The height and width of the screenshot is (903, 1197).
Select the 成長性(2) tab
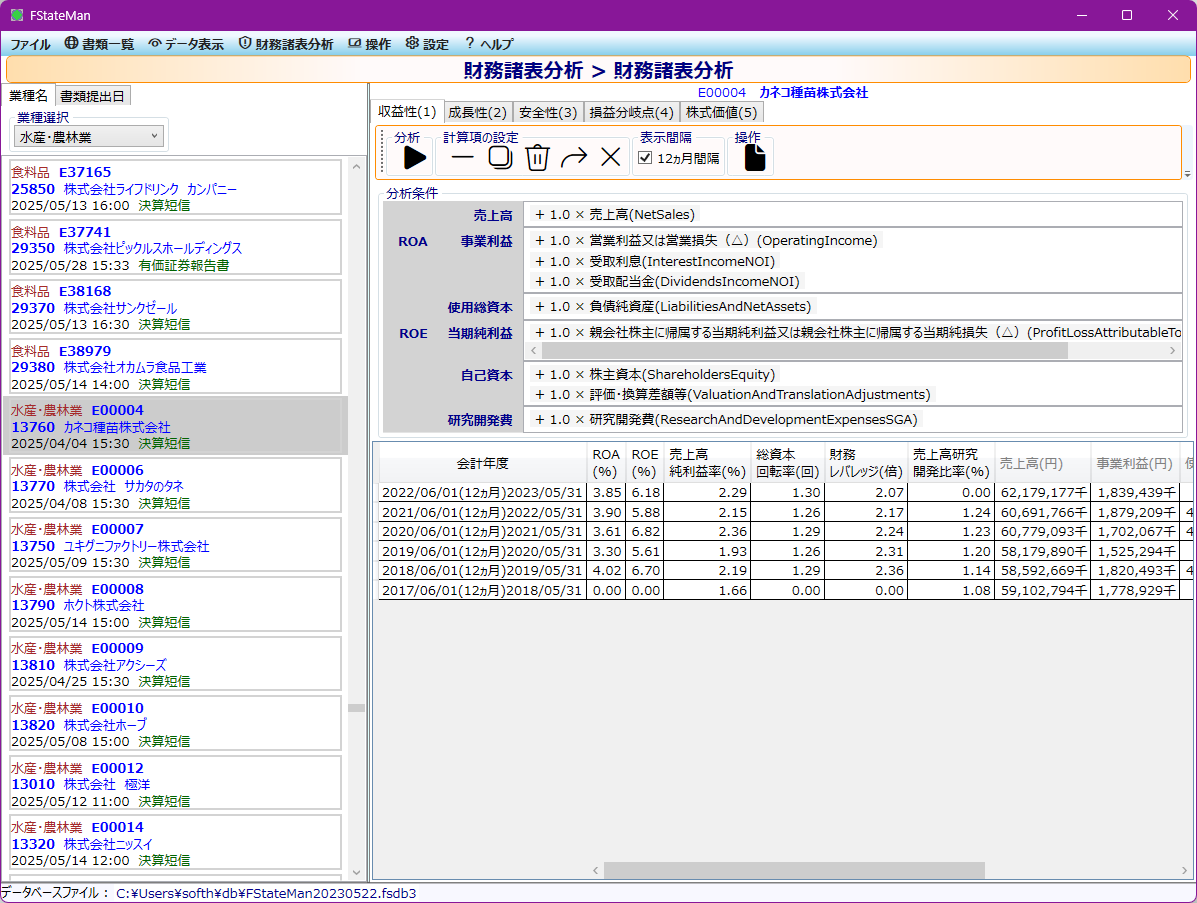tap(478, 112)
